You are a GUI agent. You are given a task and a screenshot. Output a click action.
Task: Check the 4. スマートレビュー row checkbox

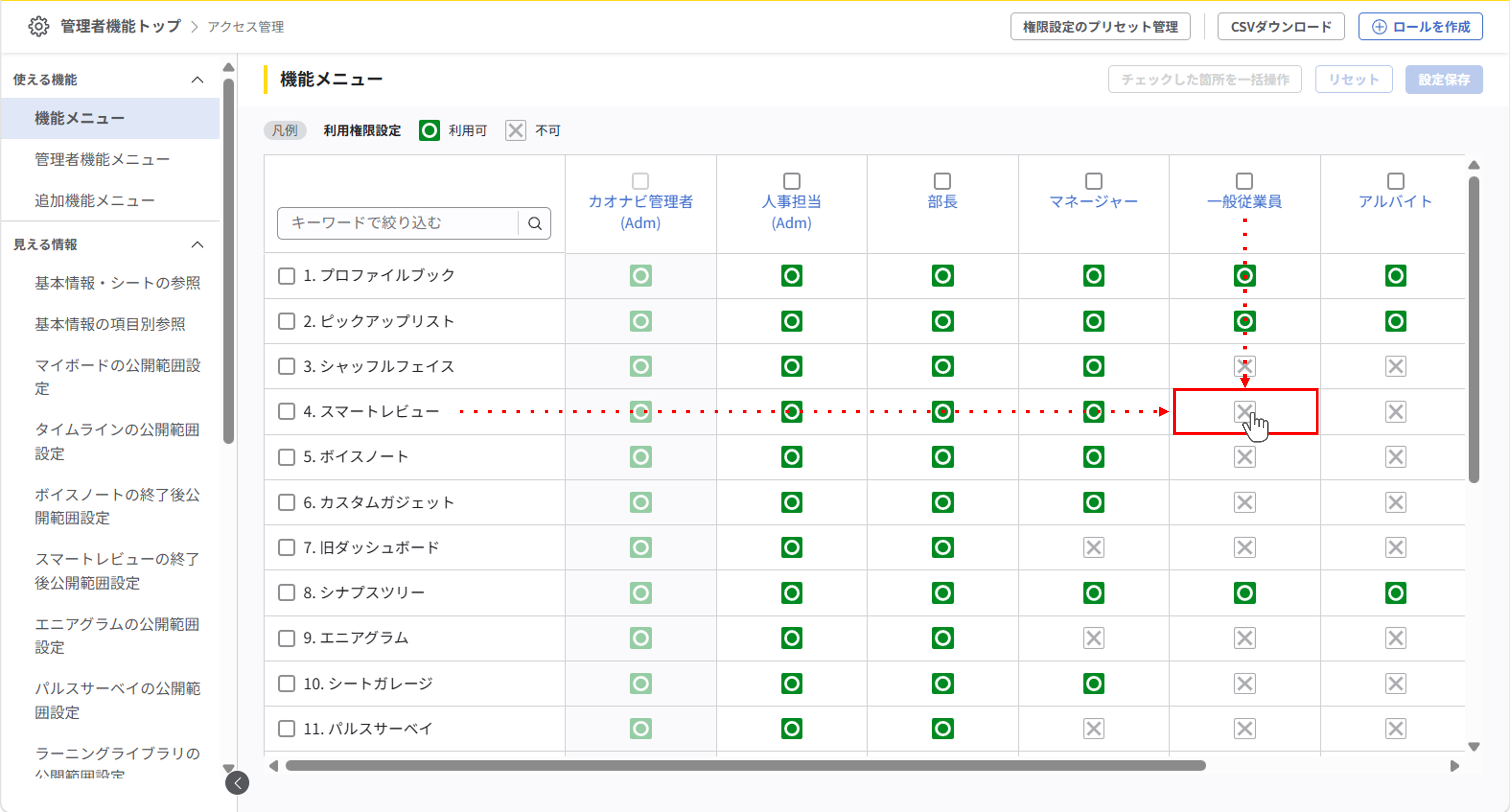(286, 412)
